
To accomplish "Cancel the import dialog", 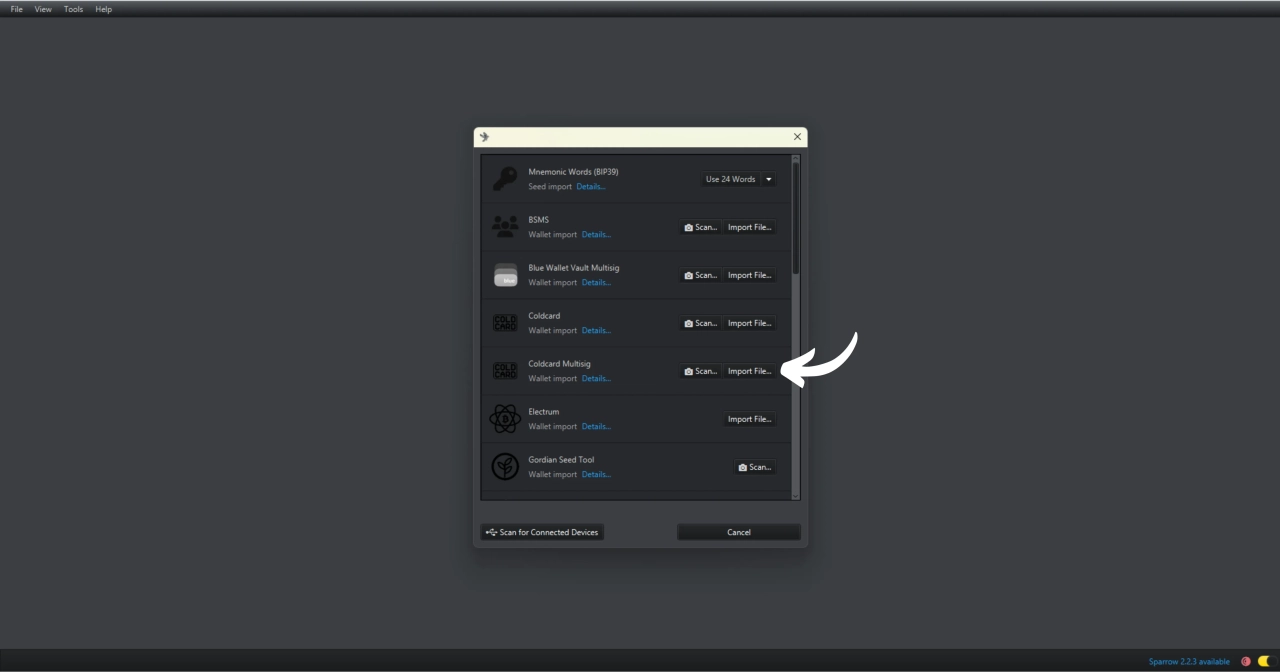I will (x=739, y=532).
